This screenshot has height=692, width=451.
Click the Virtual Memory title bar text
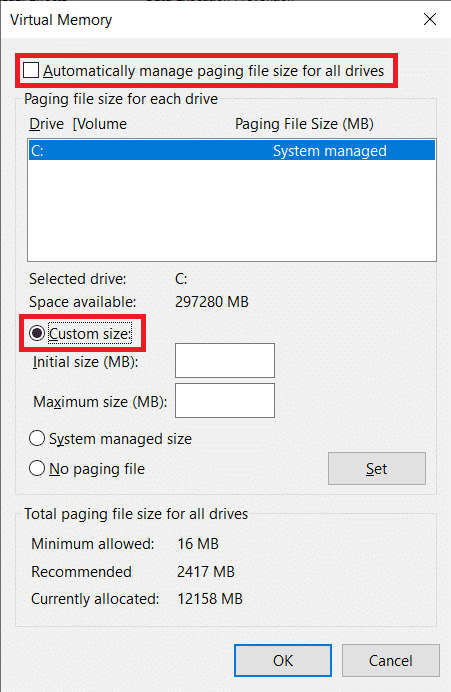click(61, 20)
